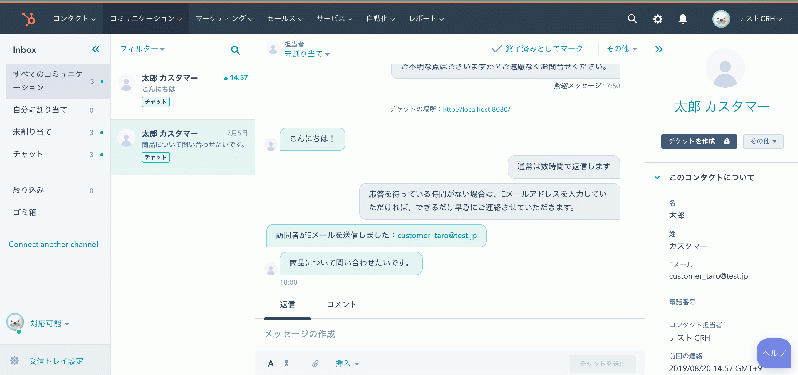Collapse the Inbox sidebar with double chevron
The image size is (798, 375).
pos(96,49)
